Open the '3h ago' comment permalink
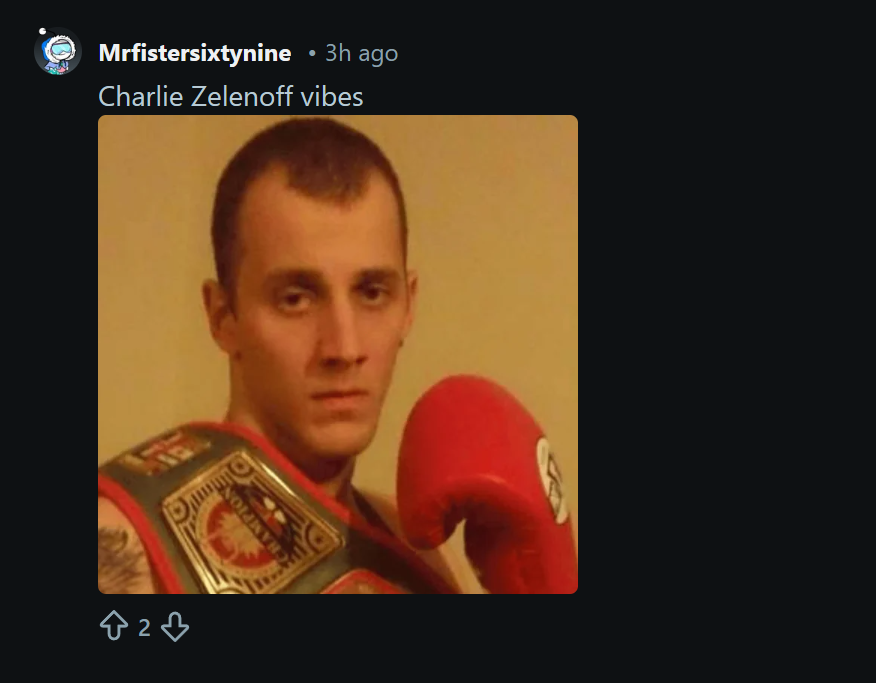Viewport: 876px width, 683px height. pyautogui.click(x=361, y=54)
